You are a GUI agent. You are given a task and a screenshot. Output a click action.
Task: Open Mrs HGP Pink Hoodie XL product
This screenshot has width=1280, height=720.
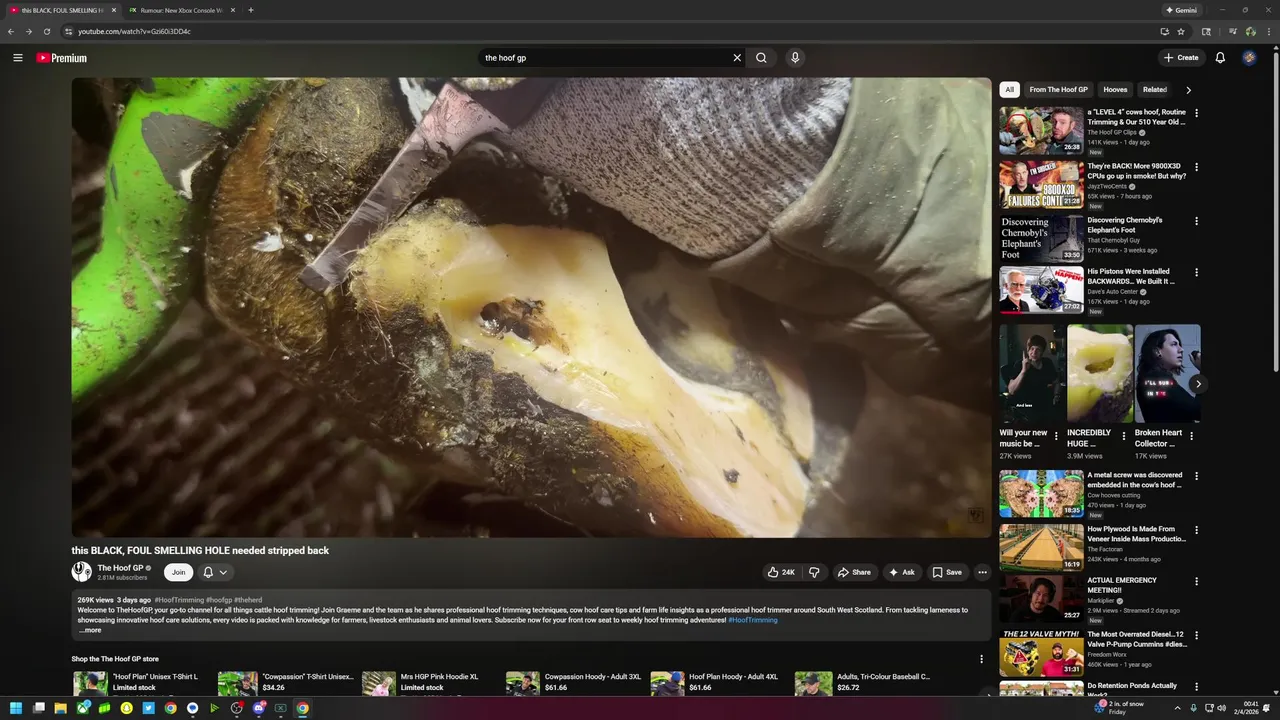tap(430, 683)
